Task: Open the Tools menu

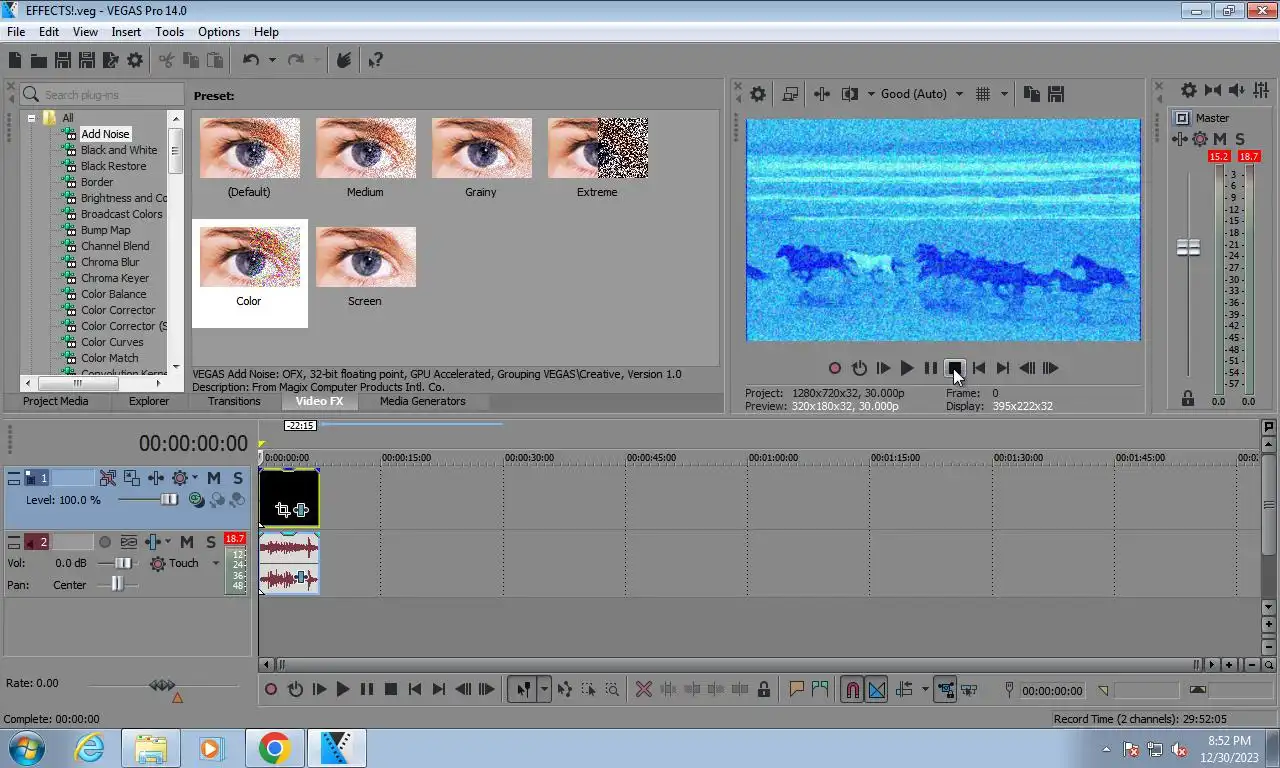Action: [x=169, y=32]
